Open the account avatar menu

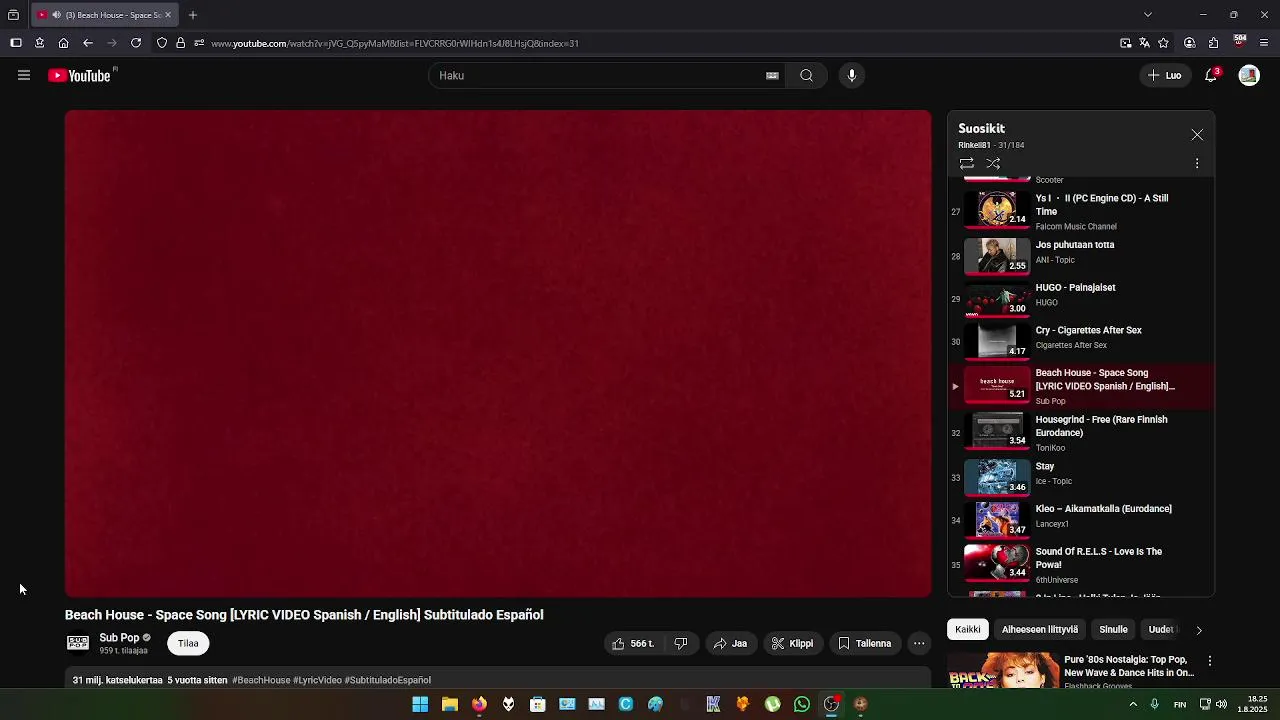(1249, 75)
